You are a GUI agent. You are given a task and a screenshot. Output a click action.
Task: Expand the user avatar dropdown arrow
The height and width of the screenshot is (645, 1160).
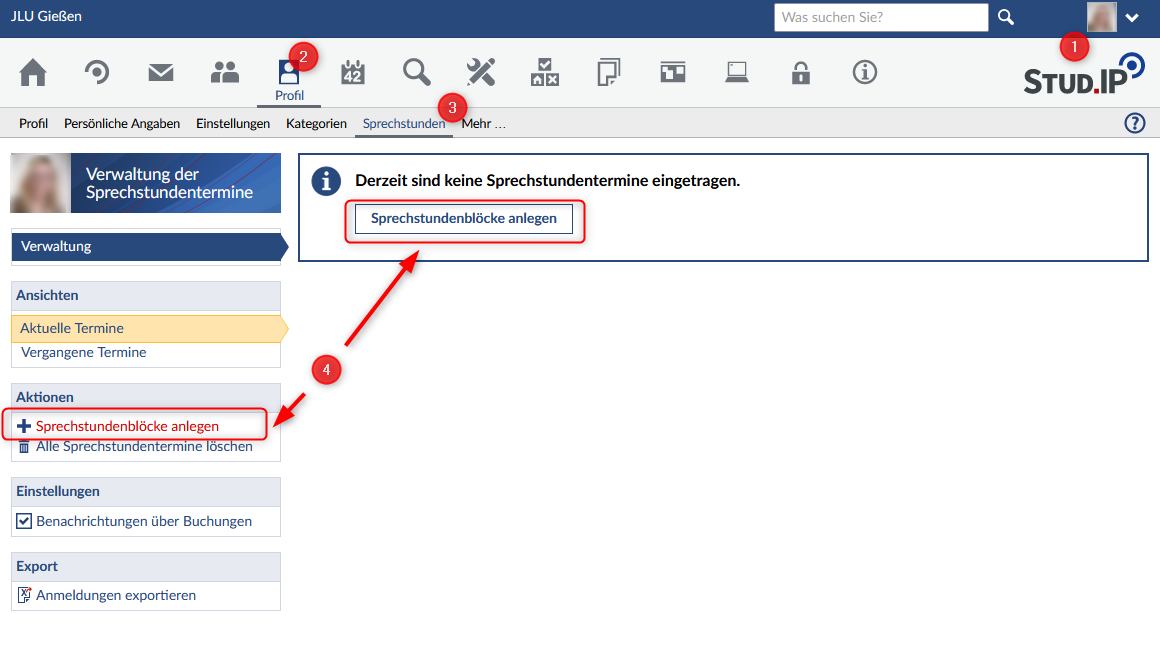click(1132, 18)
